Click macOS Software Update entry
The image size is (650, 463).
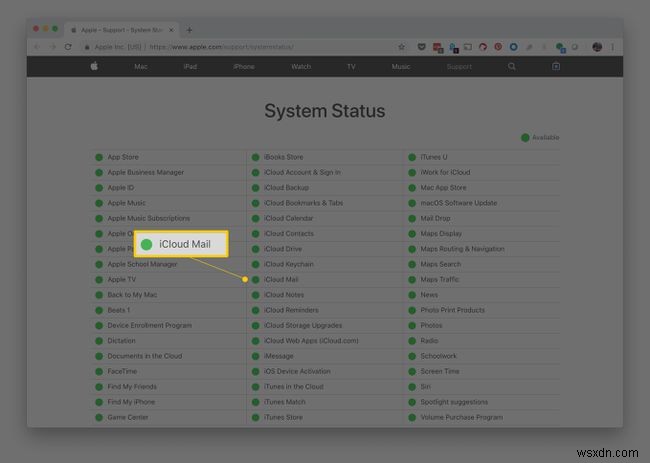click(x=459, y=203)
